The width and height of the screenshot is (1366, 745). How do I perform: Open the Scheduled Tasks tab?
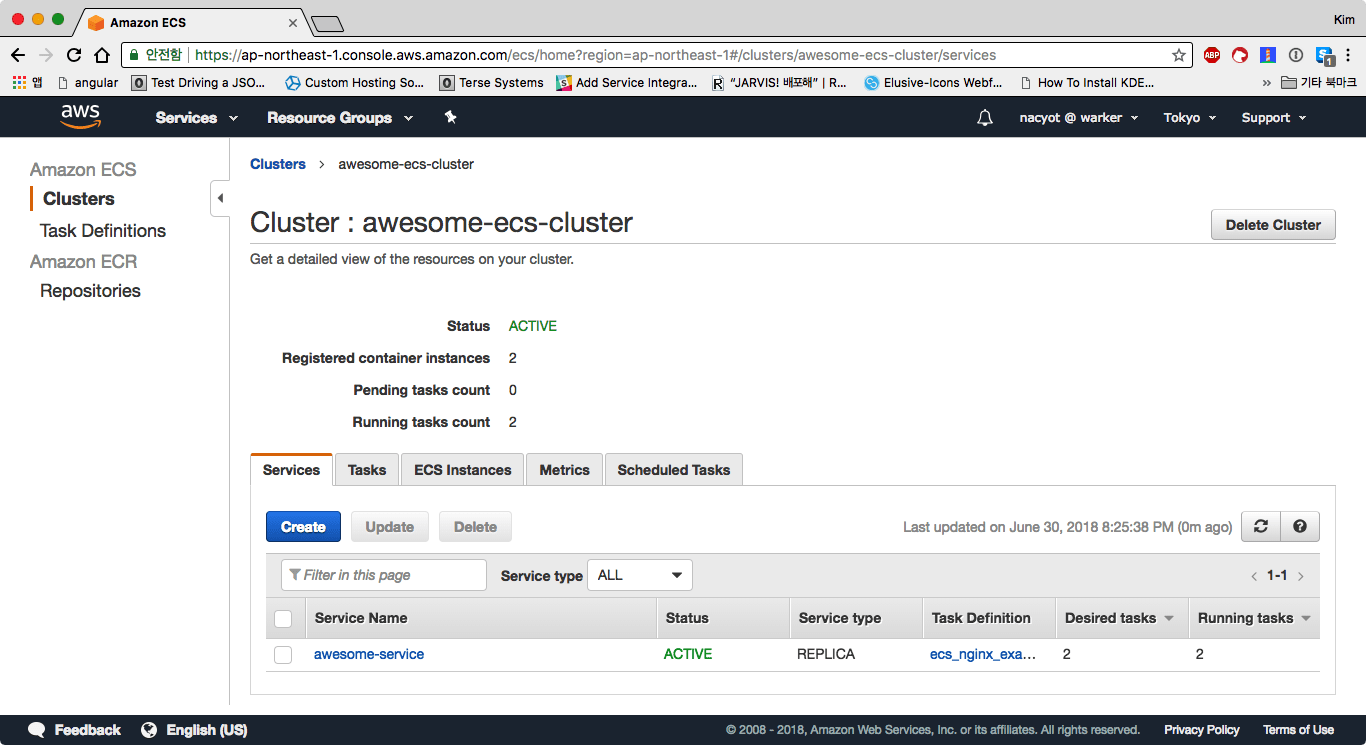673,470
